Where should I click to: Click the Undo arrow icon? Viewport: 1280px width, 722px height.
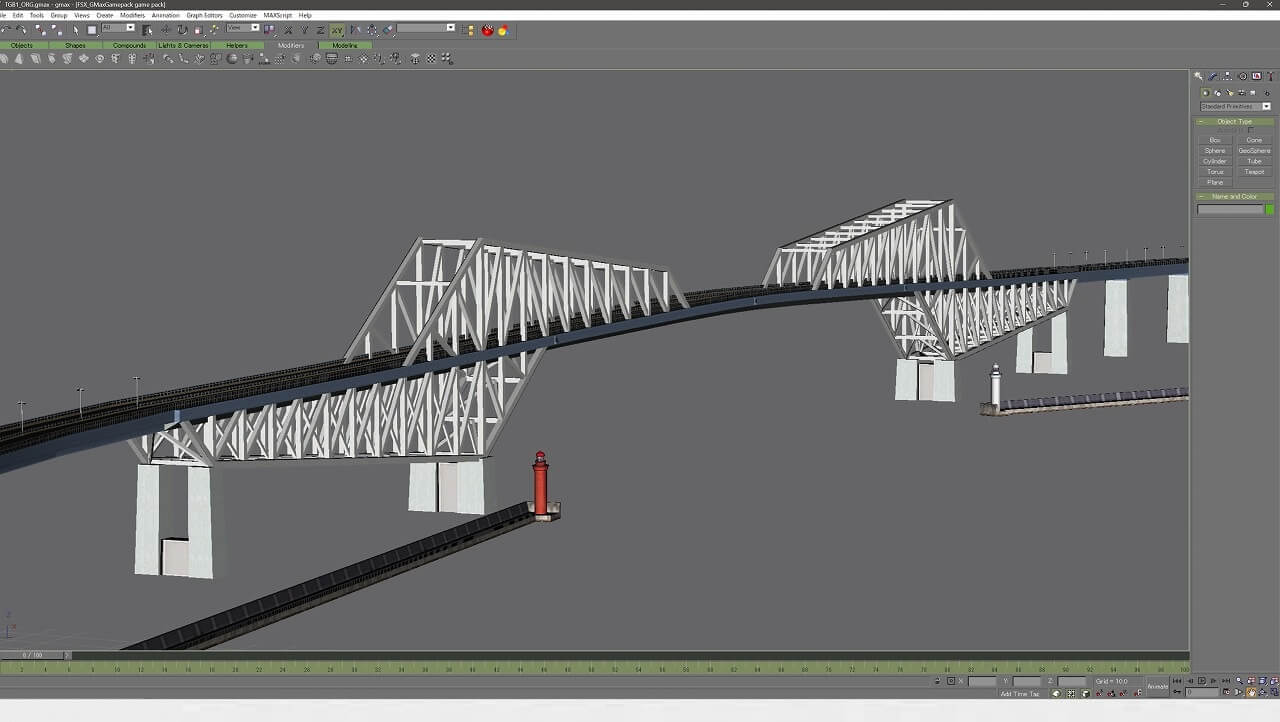6,30
